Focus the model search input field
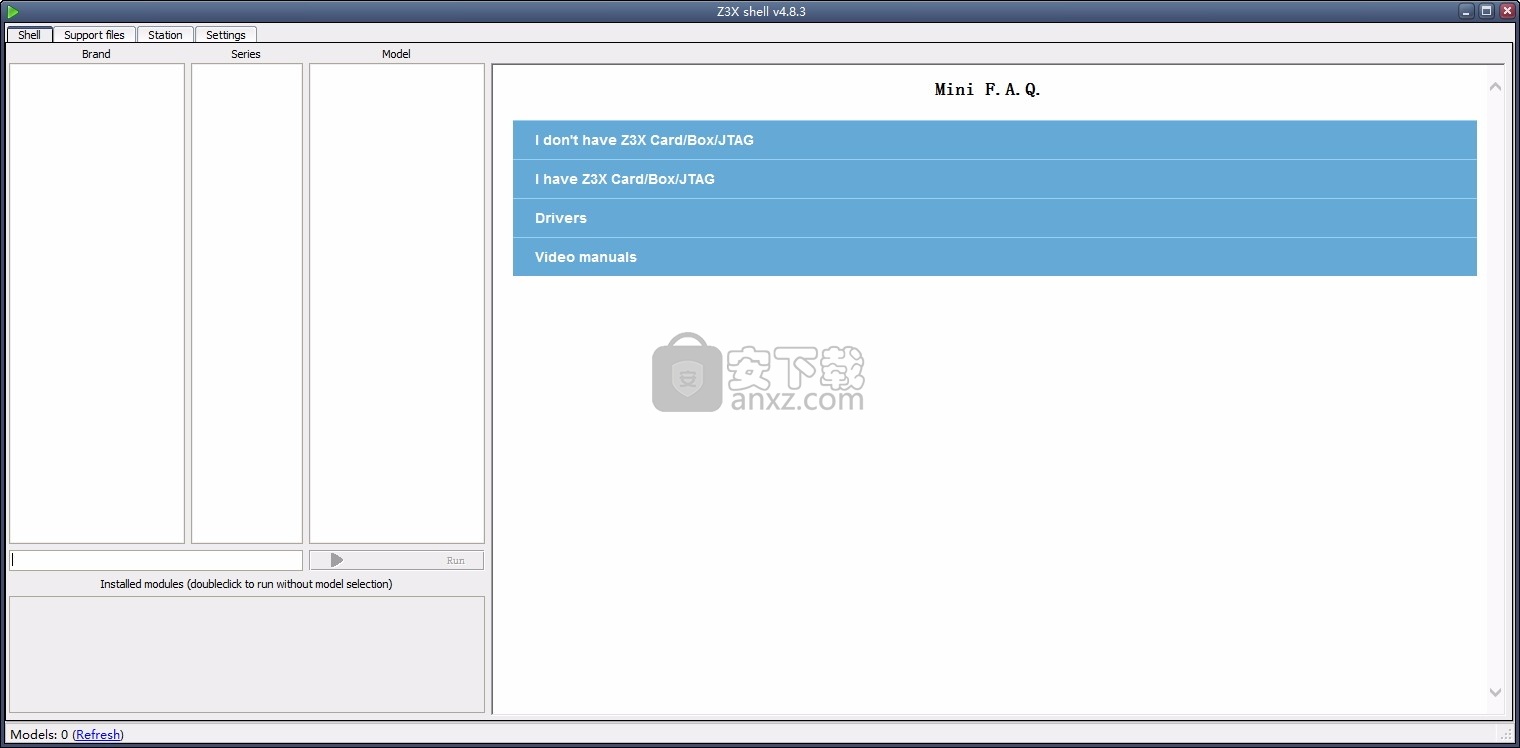 [x=156, y=560]
